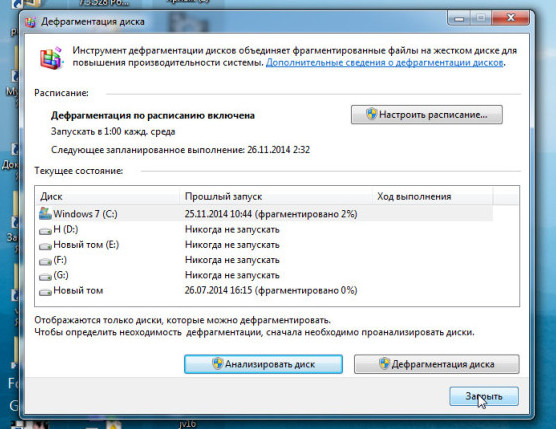The image size is (556, 429).
Task: Click the unlettered Новый том drive icon
Action: 45,292
